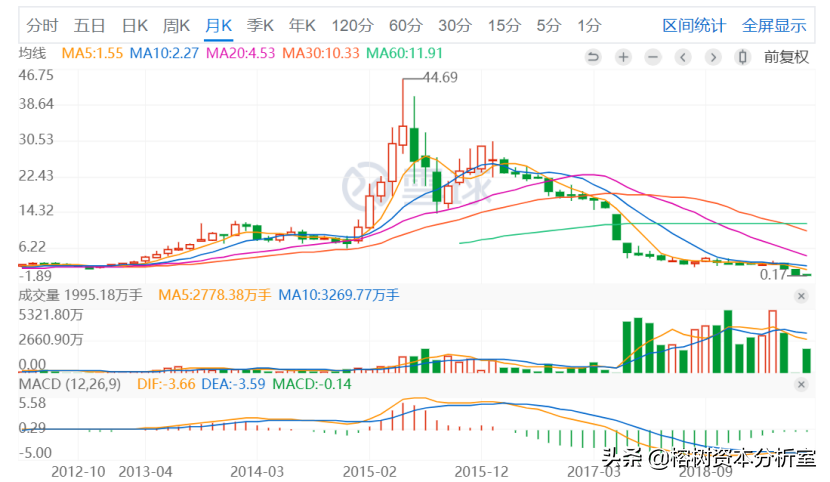Click the 5321.80万 volume axis label

[x=51, y=315]
